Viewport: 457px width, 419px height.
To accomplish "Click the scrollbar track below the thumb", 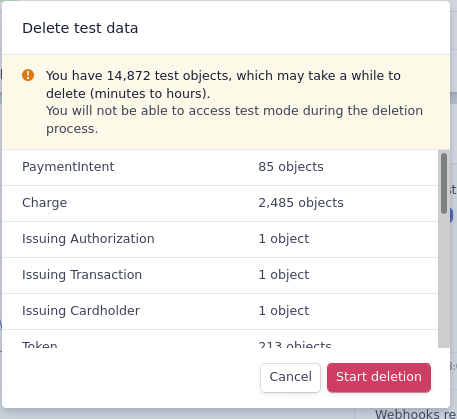I will 444,280.
